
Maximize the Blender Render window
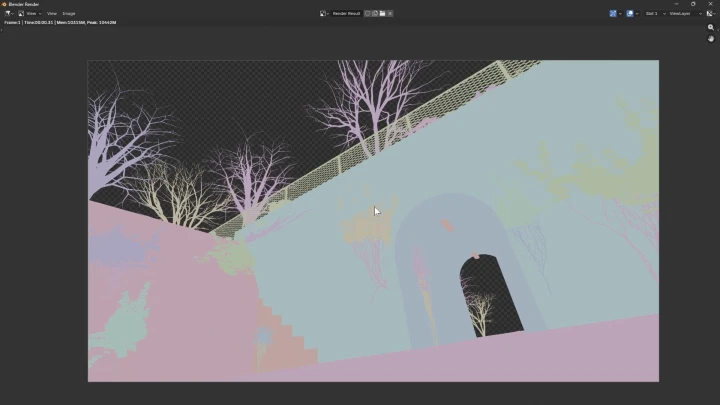693,4
